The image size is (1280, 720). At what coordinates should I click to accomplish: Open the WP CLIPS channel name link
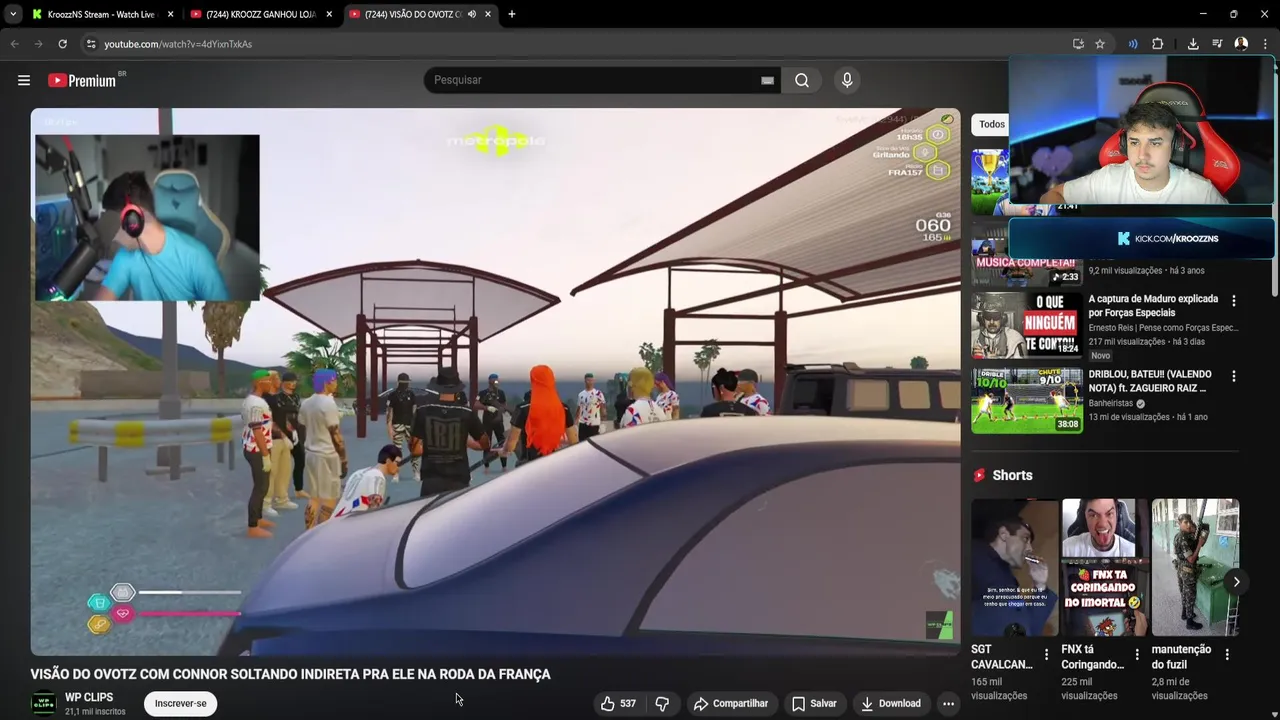pos(89,697)
